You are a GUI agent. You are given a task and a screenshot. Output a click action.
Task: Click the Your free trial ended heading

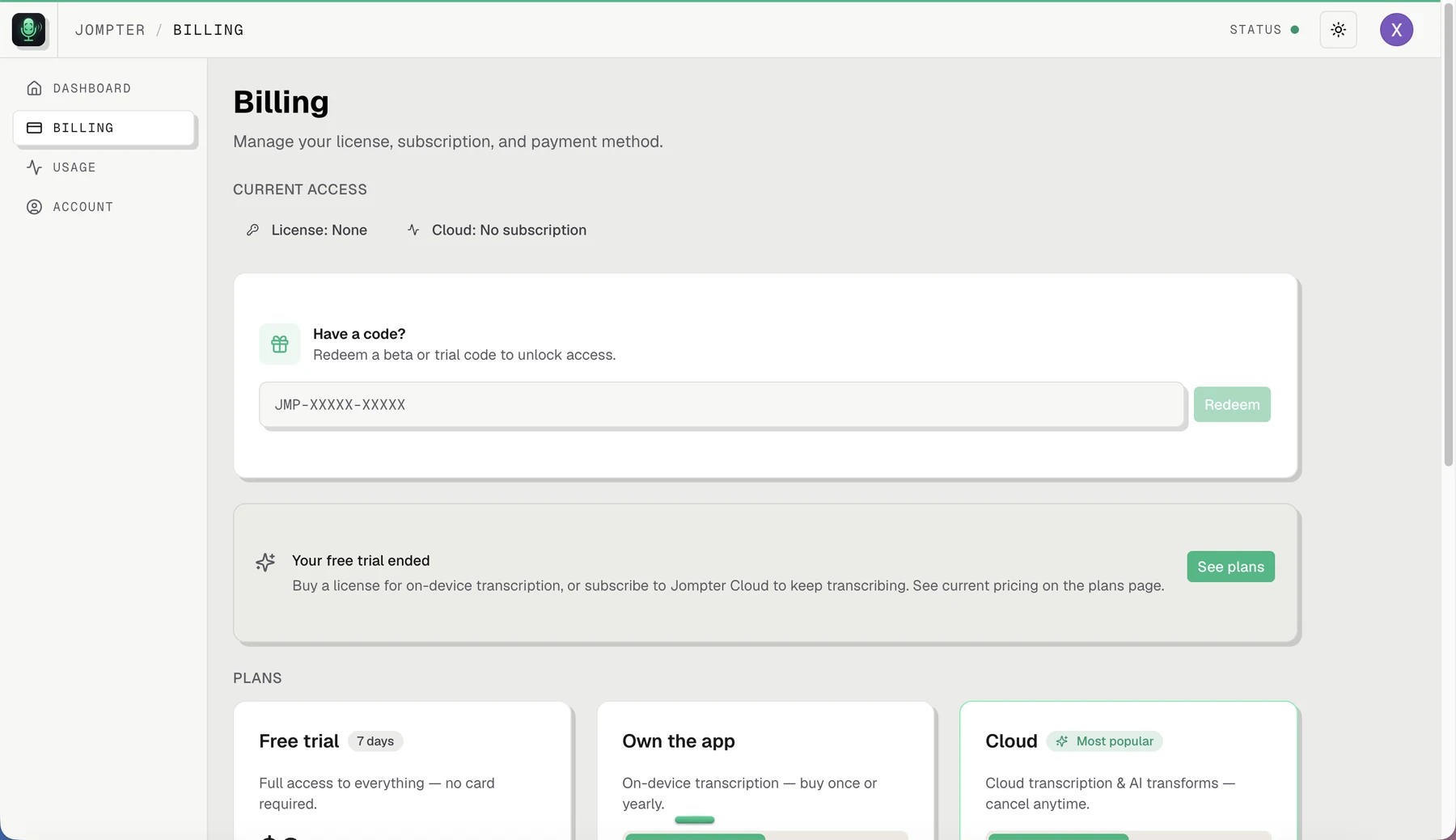pyautogui.click(x=361, y=561)
